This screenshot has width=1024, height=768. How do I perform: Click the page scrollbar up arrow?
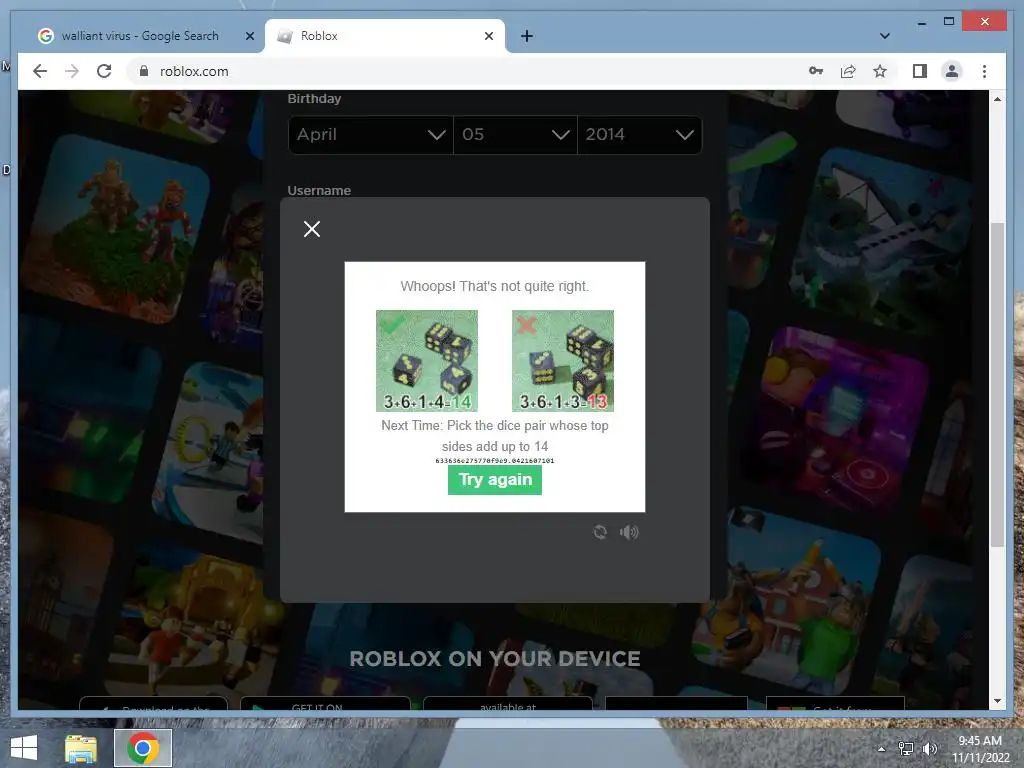[x=997, y=99]
